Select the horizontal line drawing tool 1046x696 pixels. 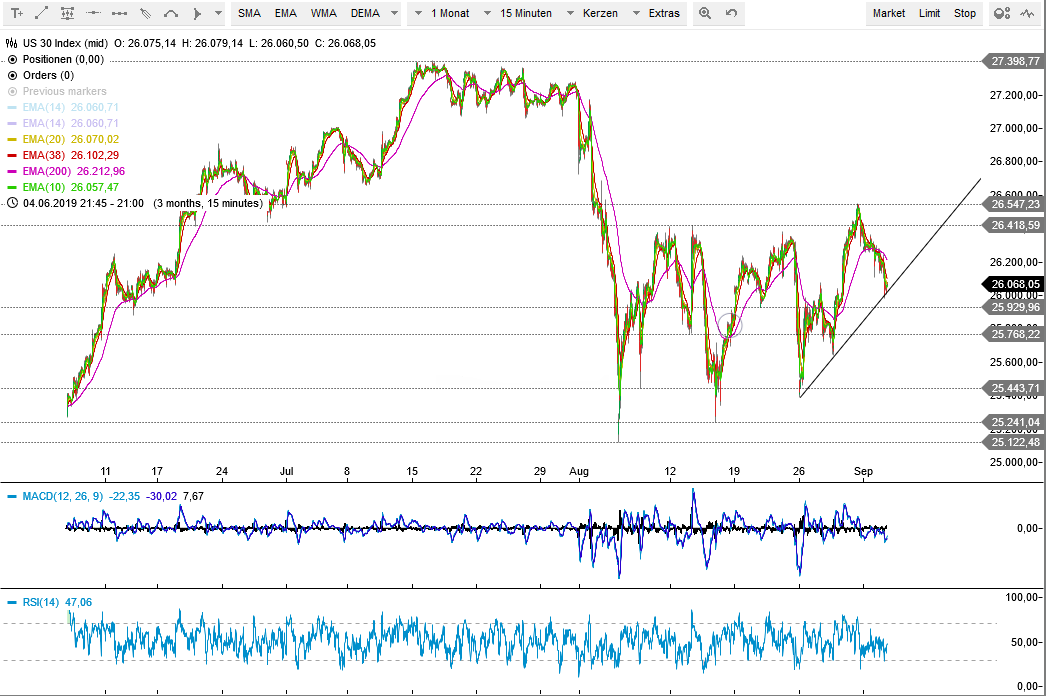point(93,13)
